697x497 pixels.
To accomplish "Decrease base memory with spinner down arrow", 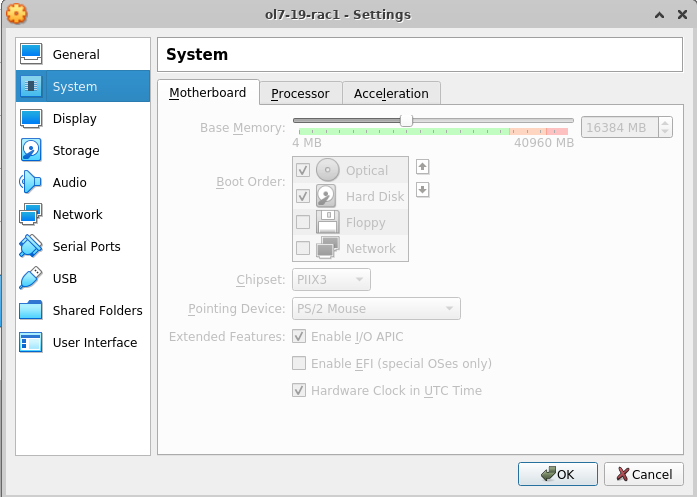I will 665,132.
